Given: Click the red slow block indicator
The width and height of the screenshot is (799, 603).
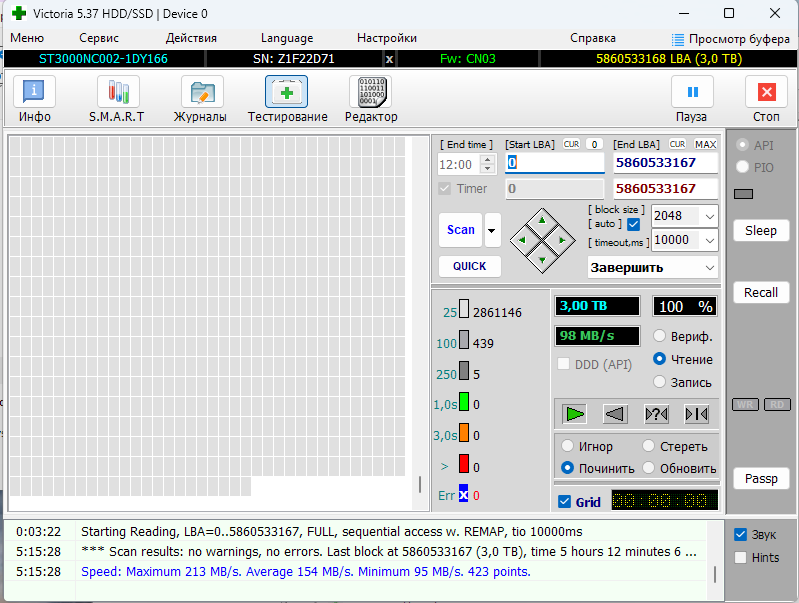Looking at the screenshot, I should 464,463.
